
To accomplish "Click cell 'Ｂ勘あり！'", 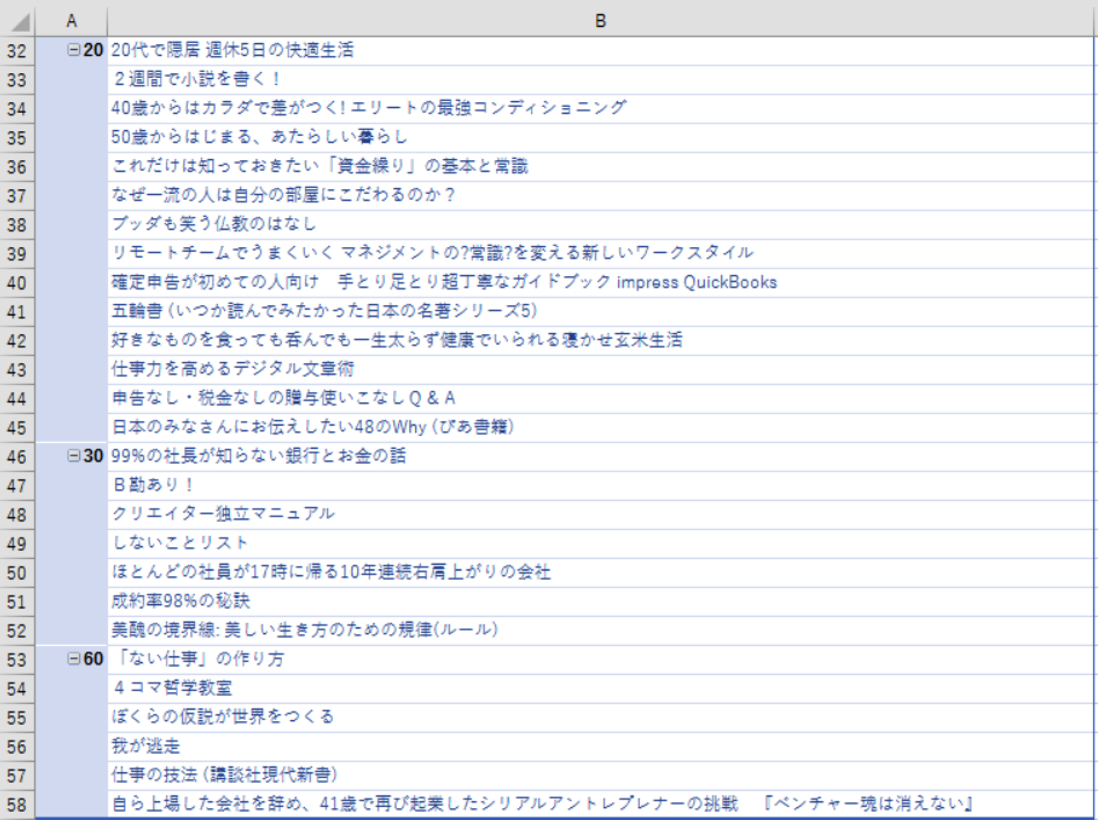I will 600,486.
